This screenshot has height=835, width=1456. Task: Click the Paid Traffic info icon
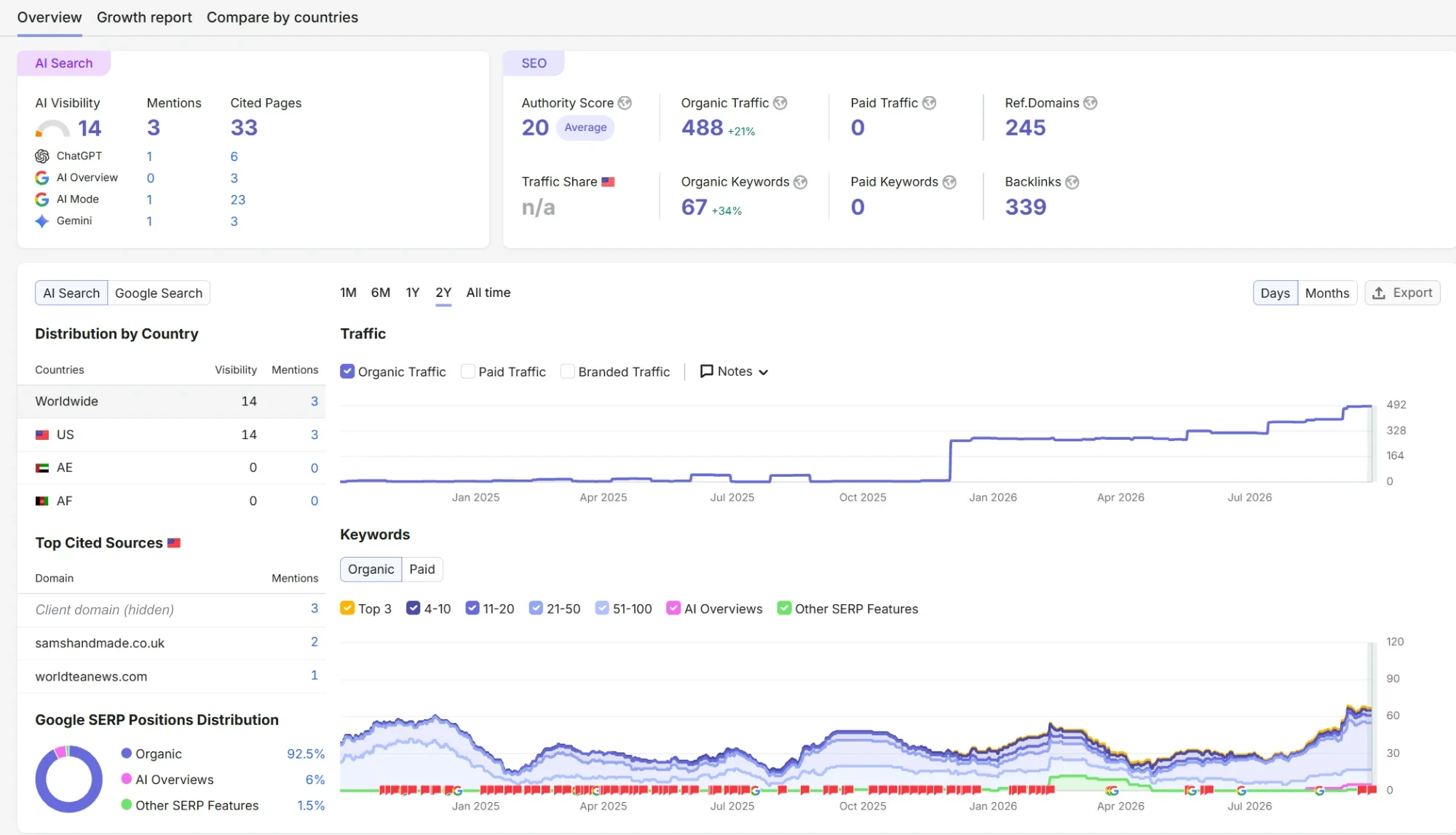coord(929,103)
